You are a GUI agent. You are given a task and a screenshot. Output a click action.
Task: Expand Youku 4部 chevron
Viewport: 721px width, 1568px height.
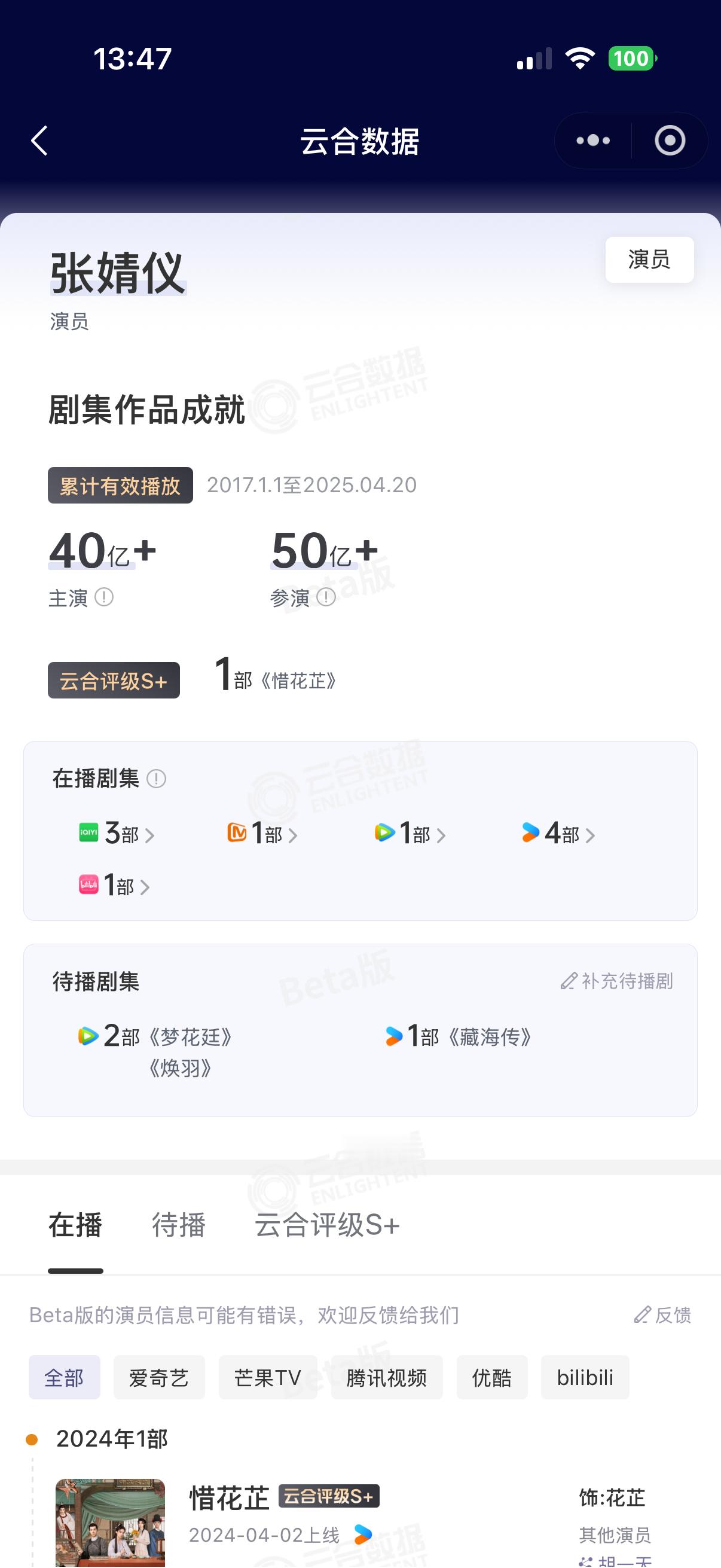589,836
